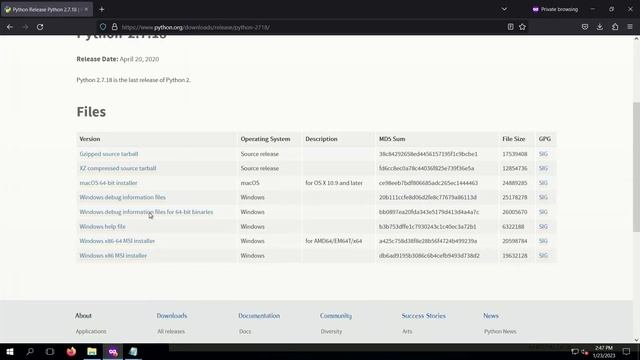Switch to Firefox private browsing taskbar icon
The width and height of the screenshot is (640, 360).
click(113, 351)
